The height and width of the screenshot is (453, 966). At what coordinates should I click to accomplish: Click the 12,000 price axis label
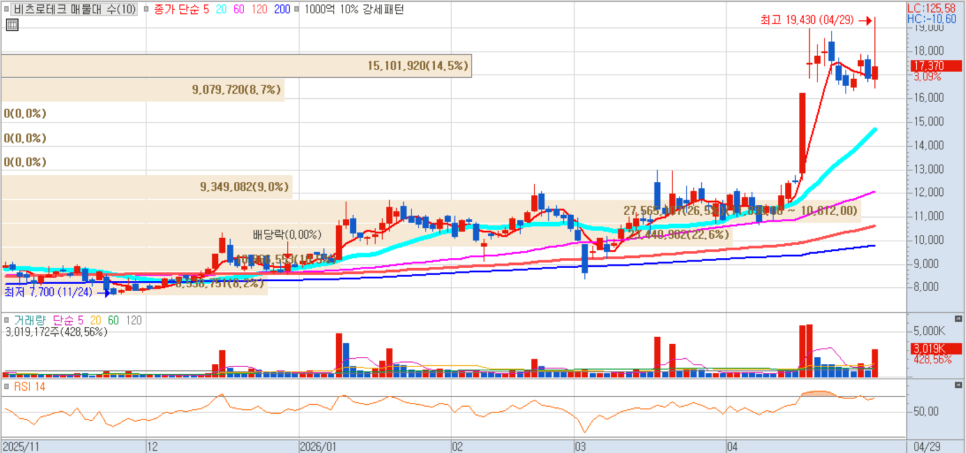click(x=928, y=192)
